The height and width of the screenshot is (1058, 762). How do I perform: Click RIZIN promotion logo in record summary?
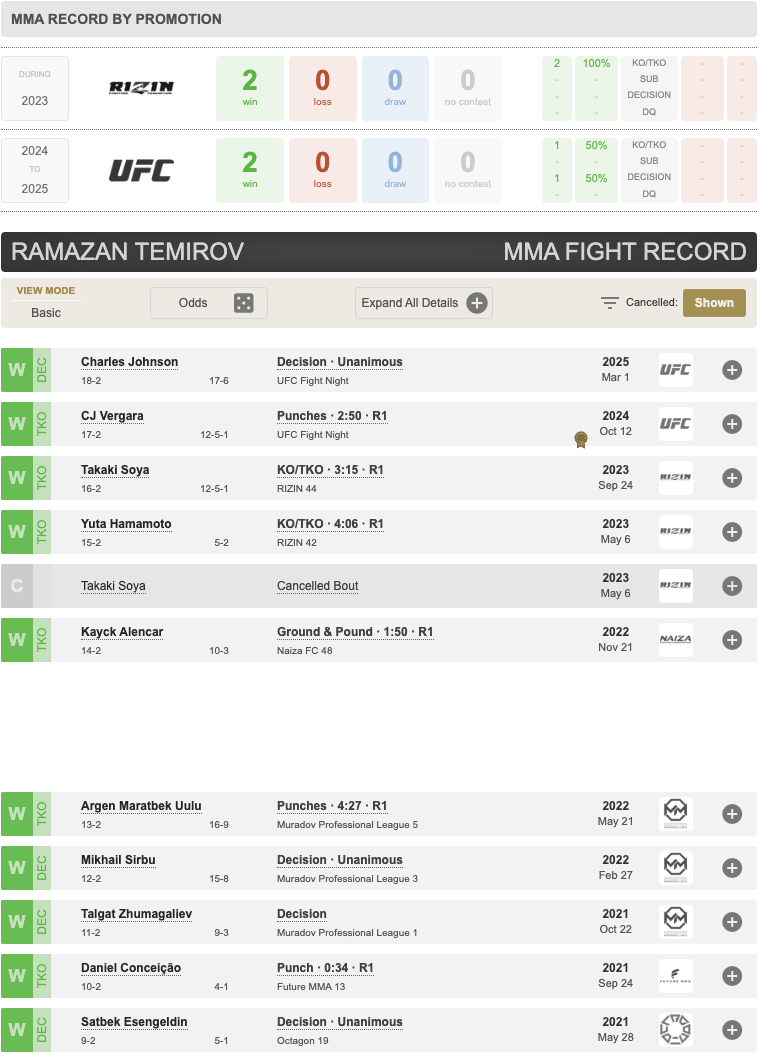click(x=142, y=88)
